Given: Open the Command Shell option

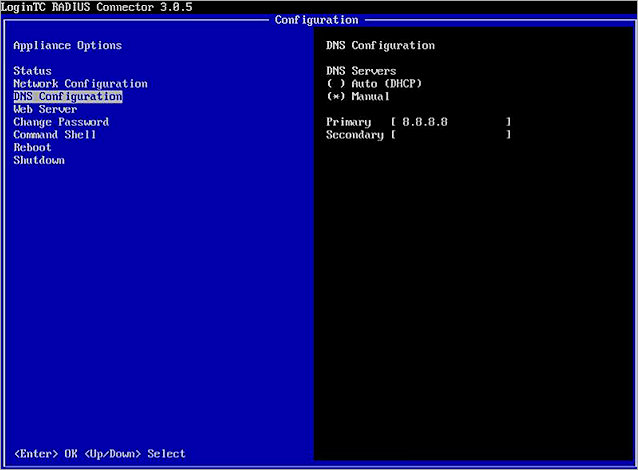Looking at the screenshot, I should [x=55, y=135].
